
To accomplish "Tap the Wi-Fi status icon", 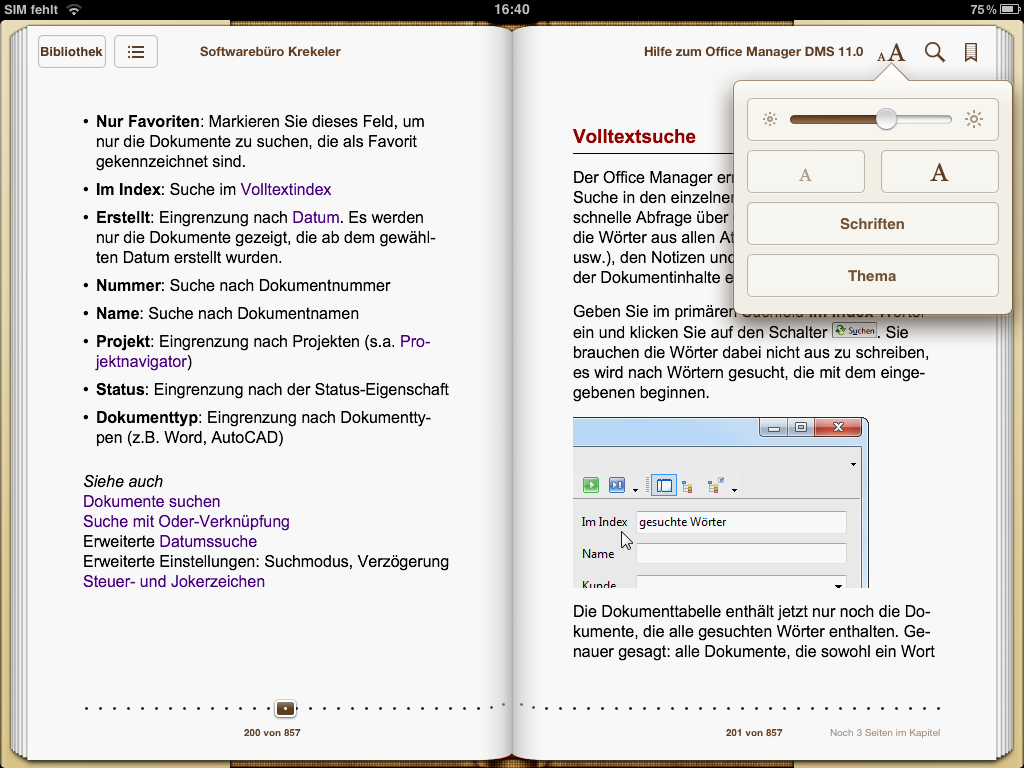I will point(74,10).
